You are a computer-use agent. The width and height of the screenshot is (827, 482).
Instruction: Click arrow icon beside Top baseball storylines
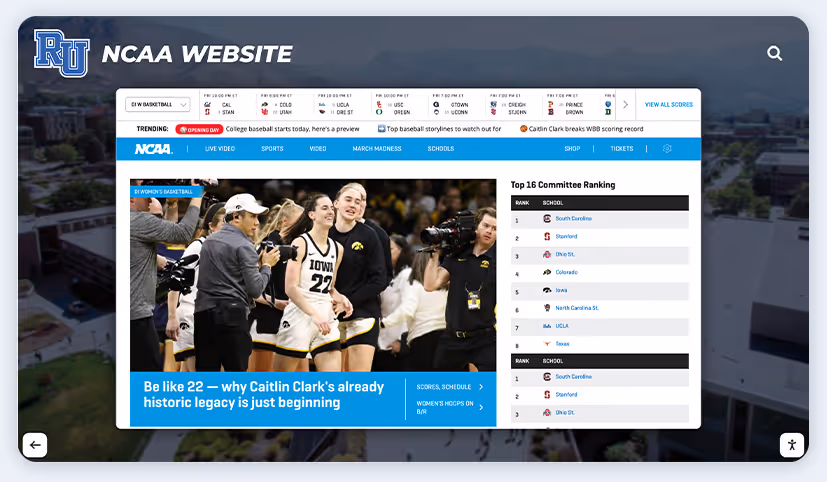(x=381, y=129)
